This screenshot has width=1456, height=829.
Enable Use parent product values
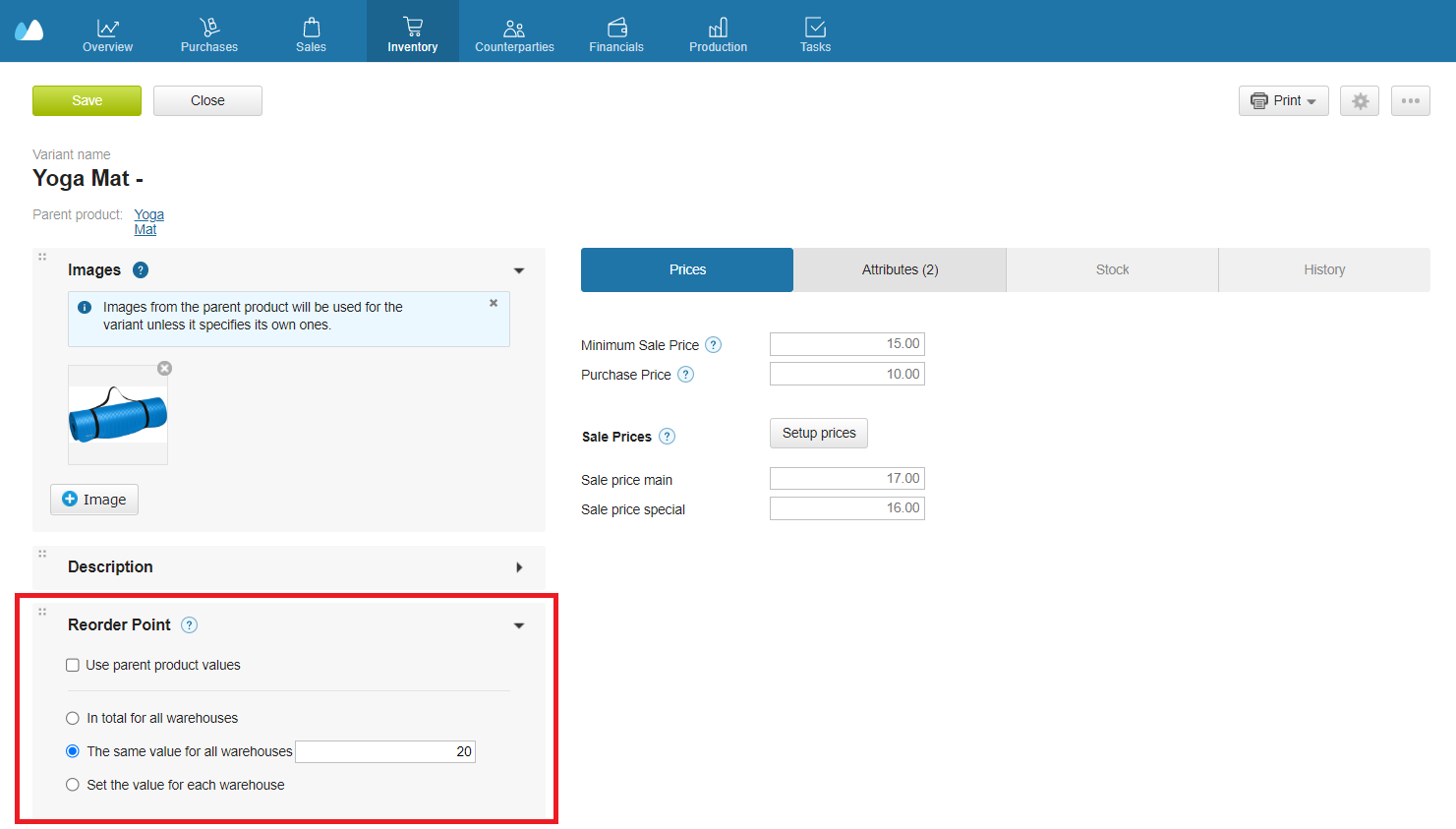tap(73, 665)
